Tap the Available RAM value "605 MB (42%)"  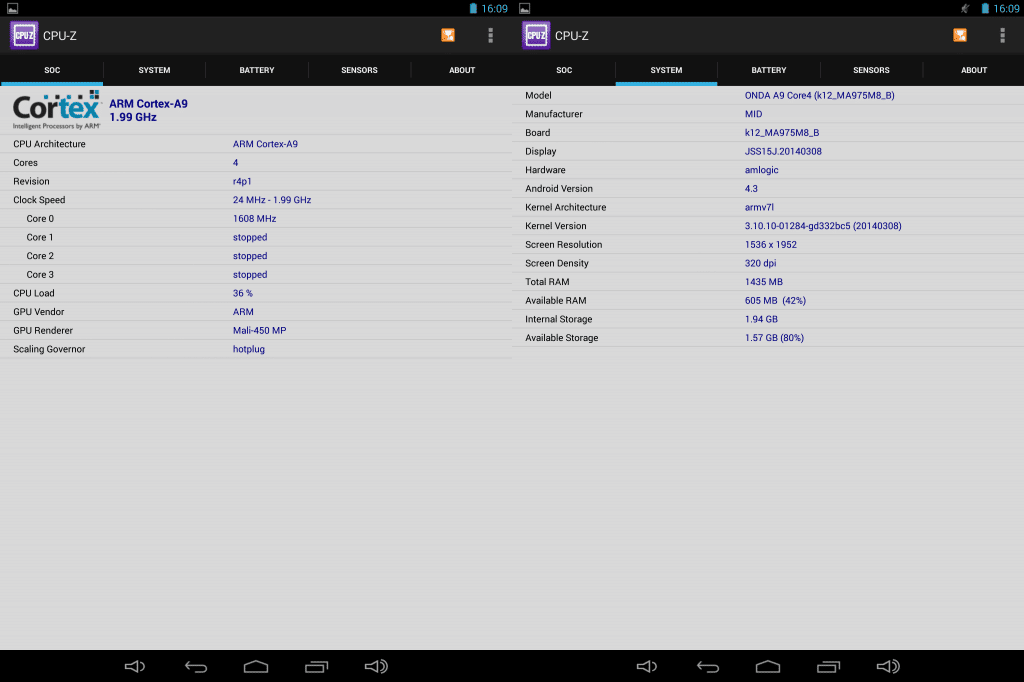[x=775, y=300]
